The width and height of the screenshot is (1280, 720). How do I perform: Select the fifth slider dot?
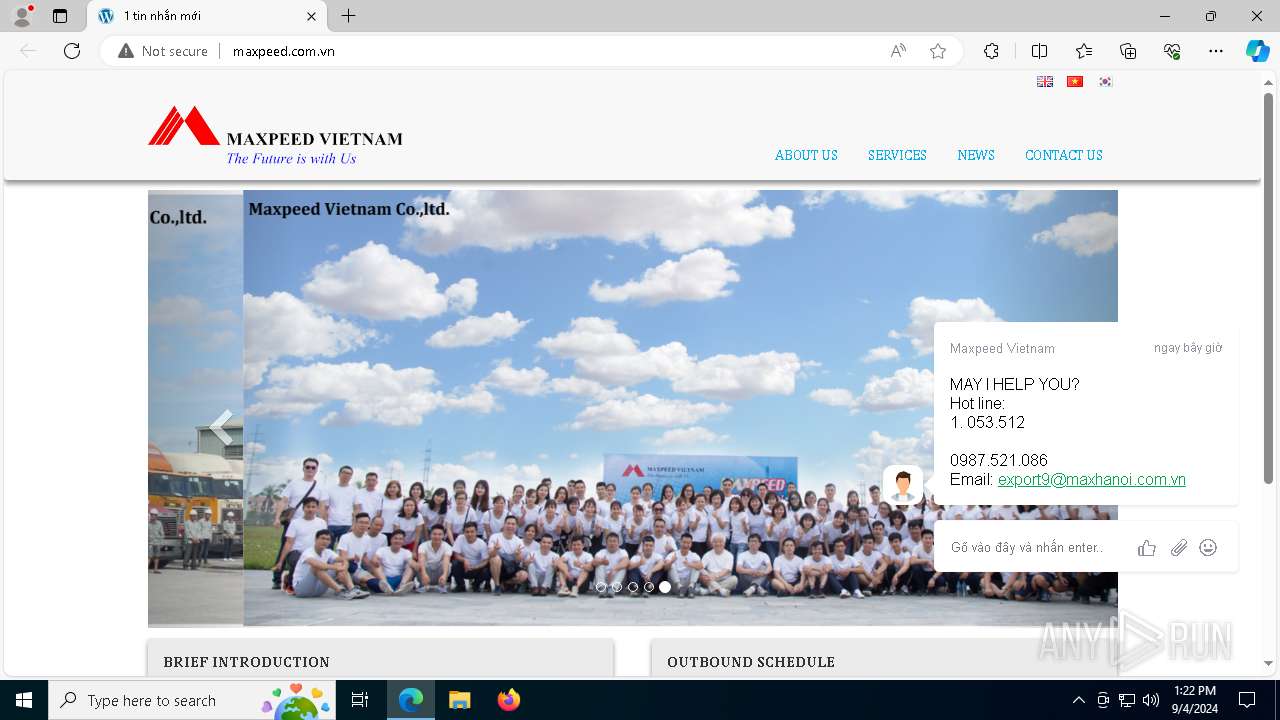tap(665, 587)
